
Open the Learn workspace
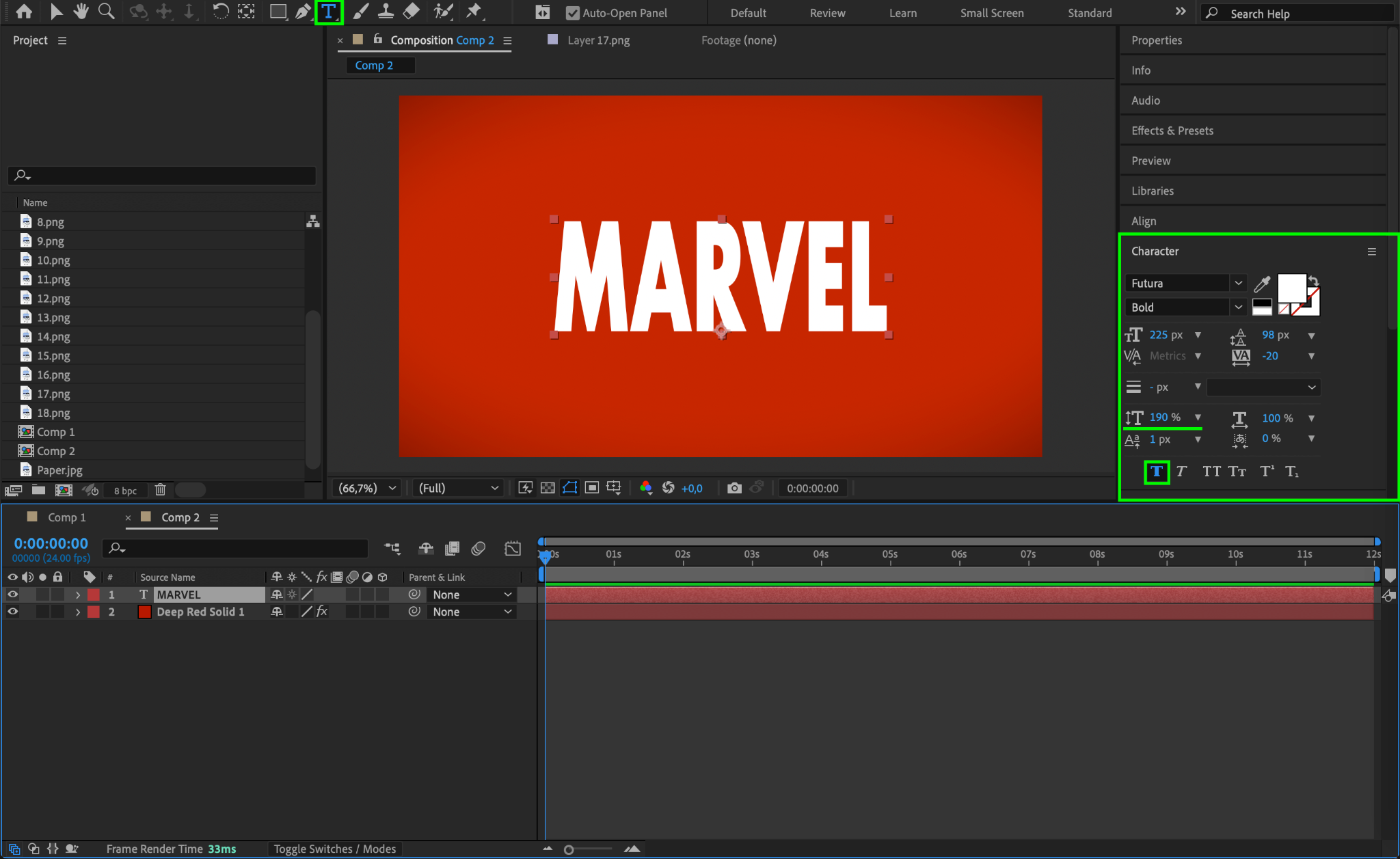(x=902, y=13)
